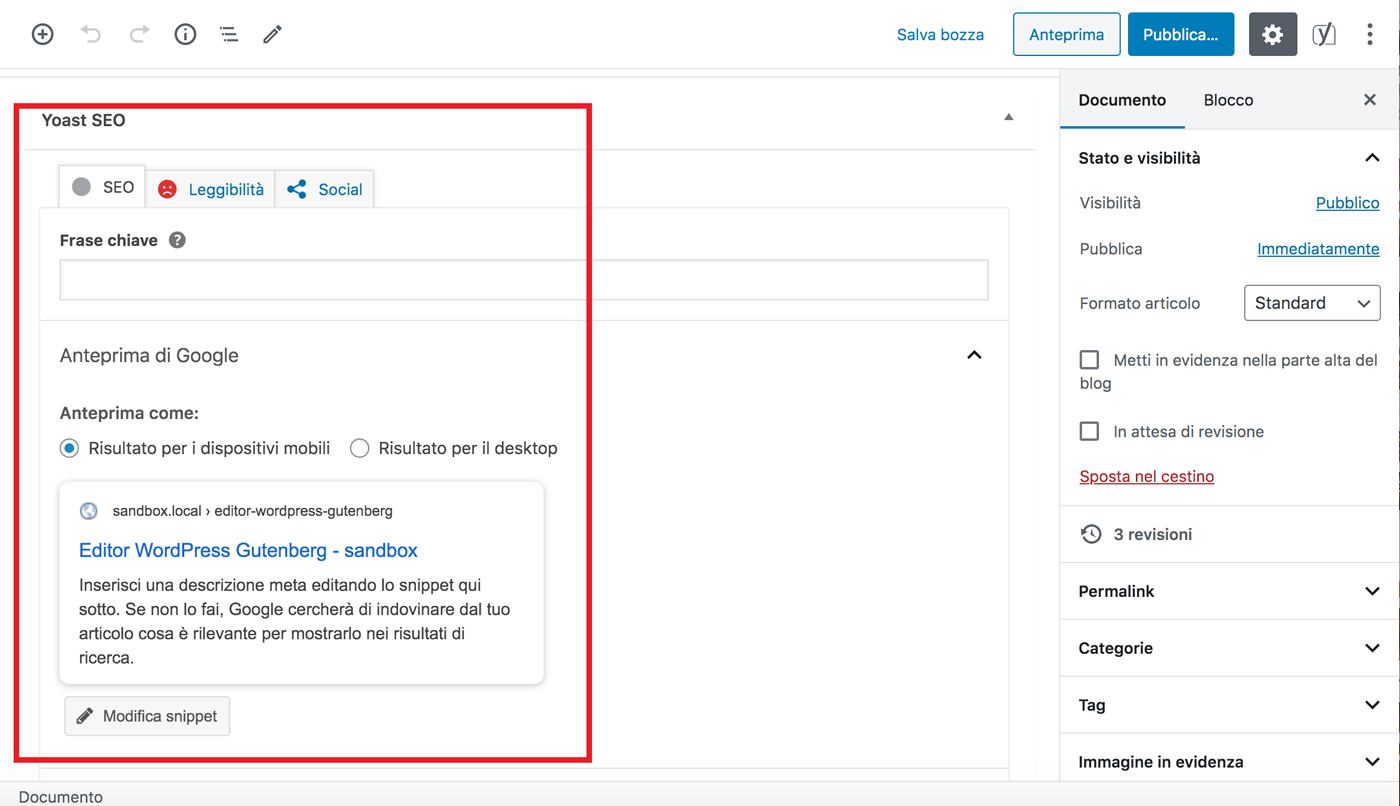
Task: Toggle the settings gear sidebar
Action: pyautogui.click(x=1272, y=34)
